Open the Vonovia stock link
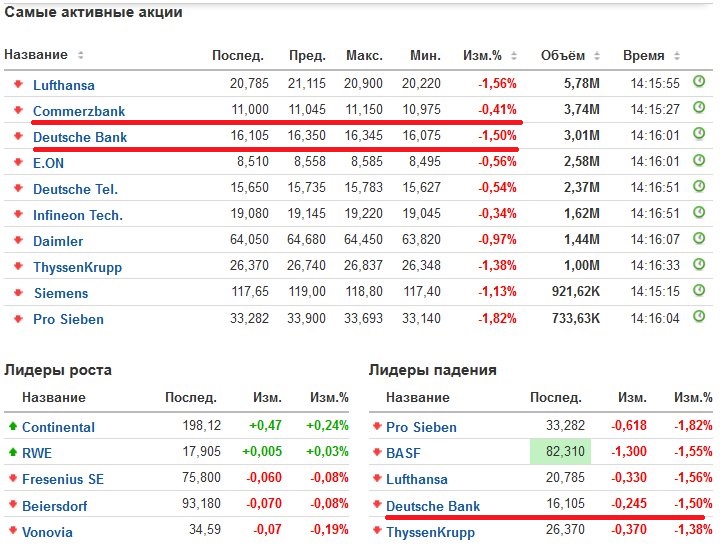The height and width of the screenshot is (545, 720). click(x=48, y=531)
